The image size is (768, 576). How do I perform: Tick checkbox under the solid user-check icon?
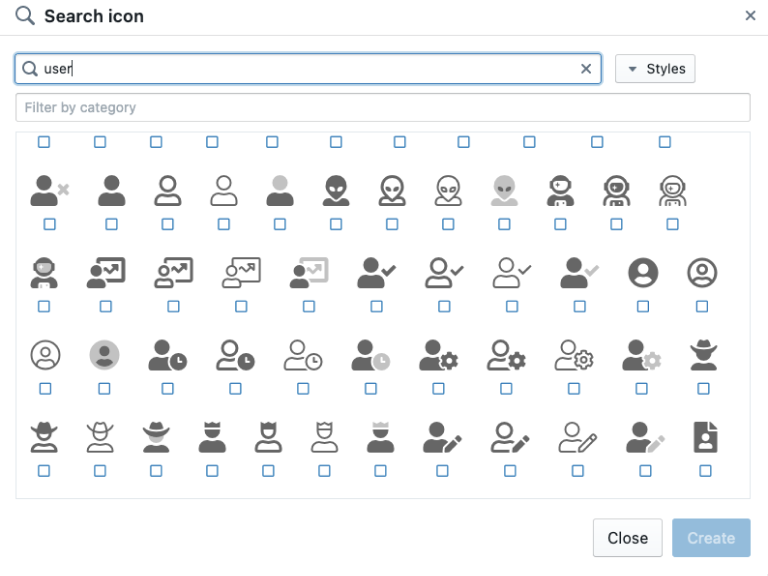pyautogui.click(x=377, y=307)
